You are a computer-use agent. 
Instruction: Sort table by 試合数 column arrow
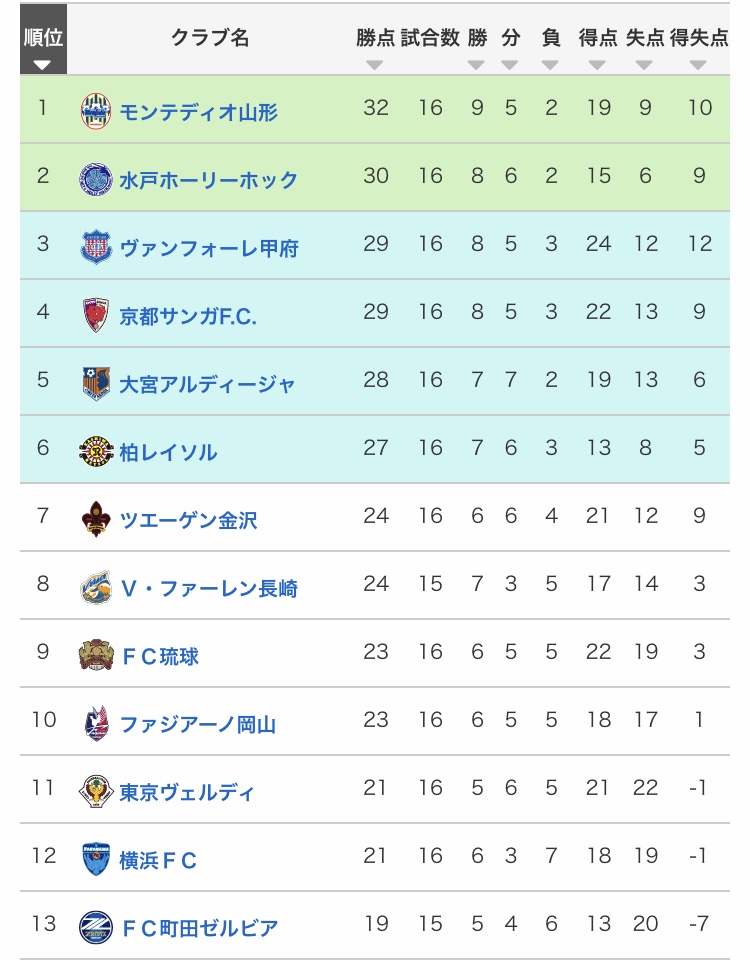click(429, 65)
